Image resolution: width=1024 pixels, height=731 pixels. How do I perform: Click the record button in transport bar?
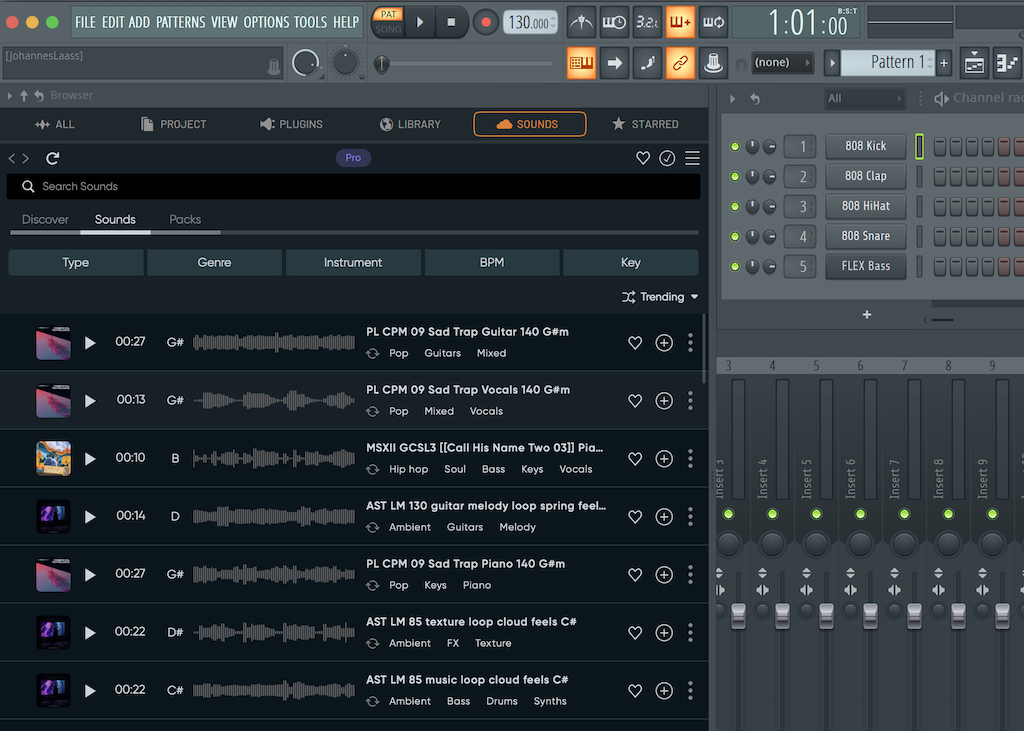(485, 22)
